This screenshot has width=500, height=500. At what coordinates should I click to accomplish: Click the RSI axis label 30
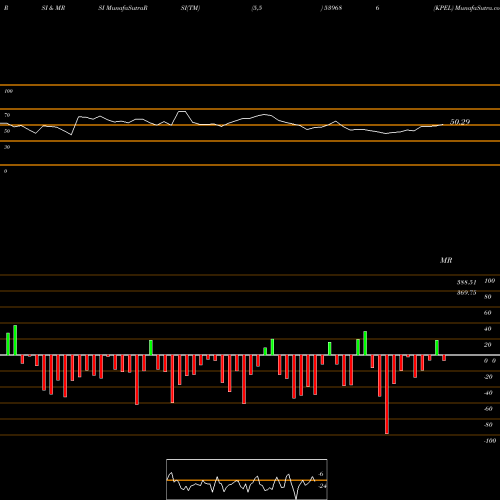tap(7, 147)
